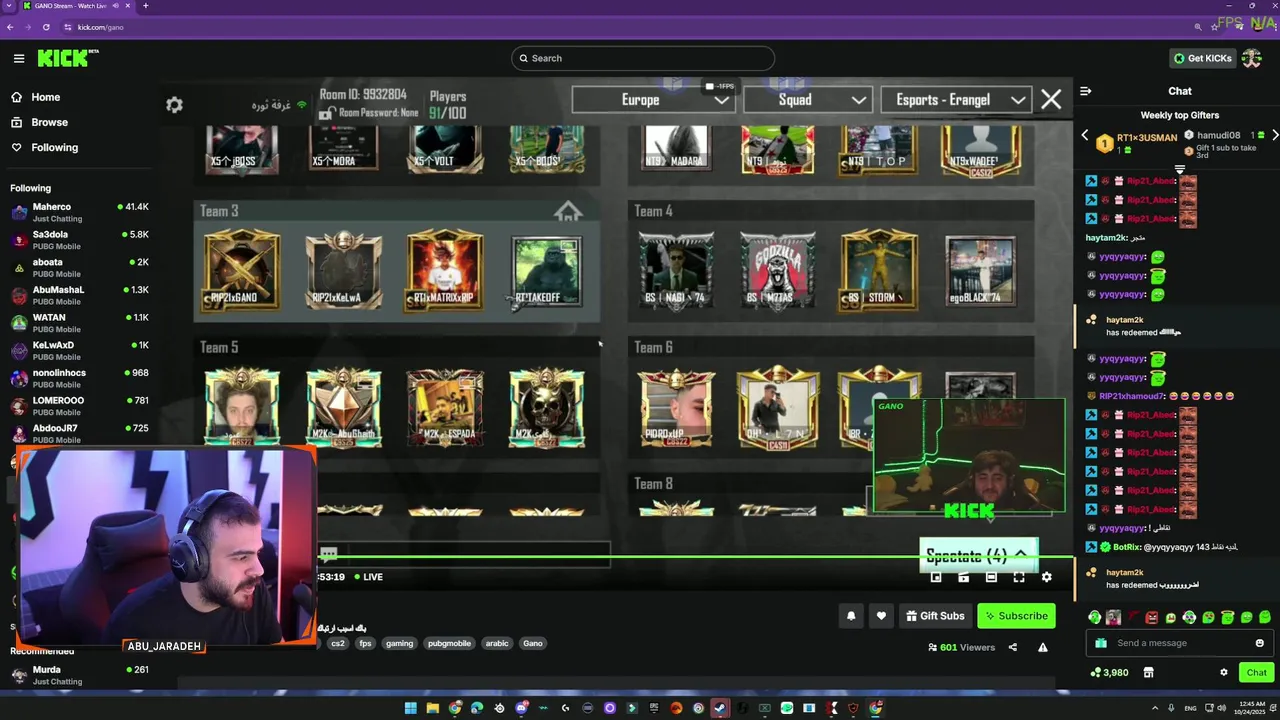Click the X on room panel

pyautogui.click(x=1051, y=100)
